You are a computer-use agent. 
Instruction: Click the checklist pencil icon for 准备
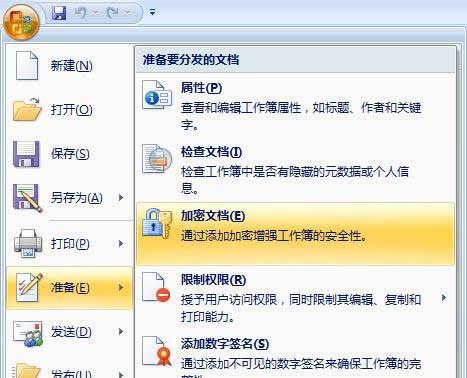click(x=29, y=287)
